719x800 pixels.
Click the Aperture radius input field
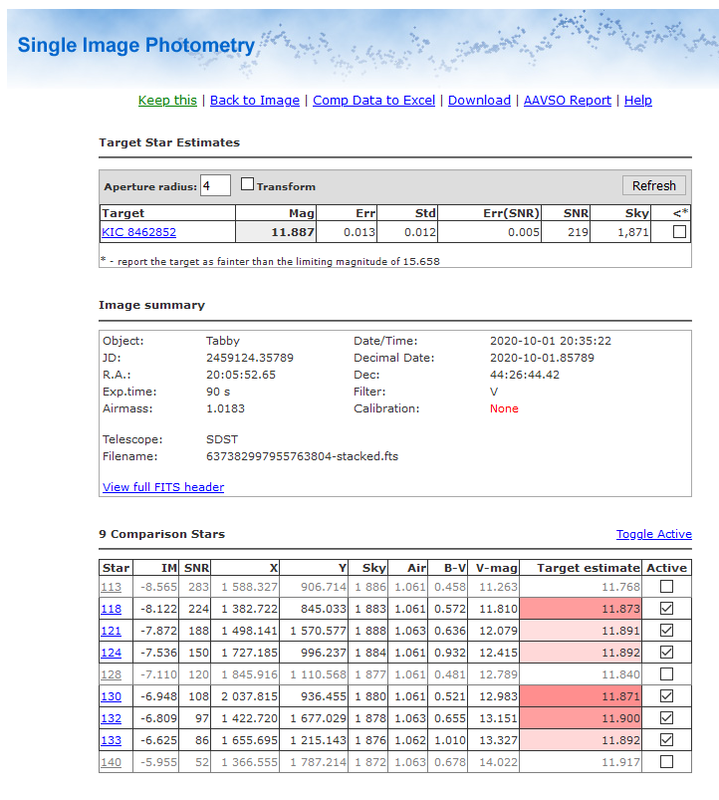pos(215,186)
